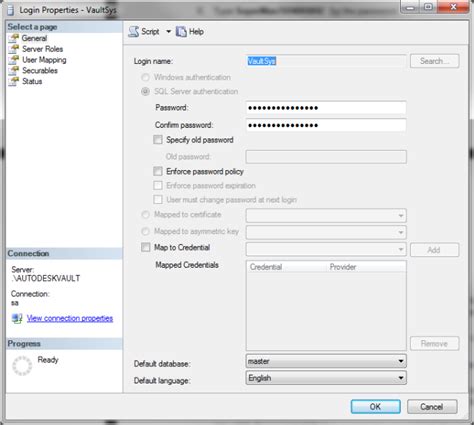Click the Remove credential button
Viewport: 474px width, 425px height.
click(435, 344)
